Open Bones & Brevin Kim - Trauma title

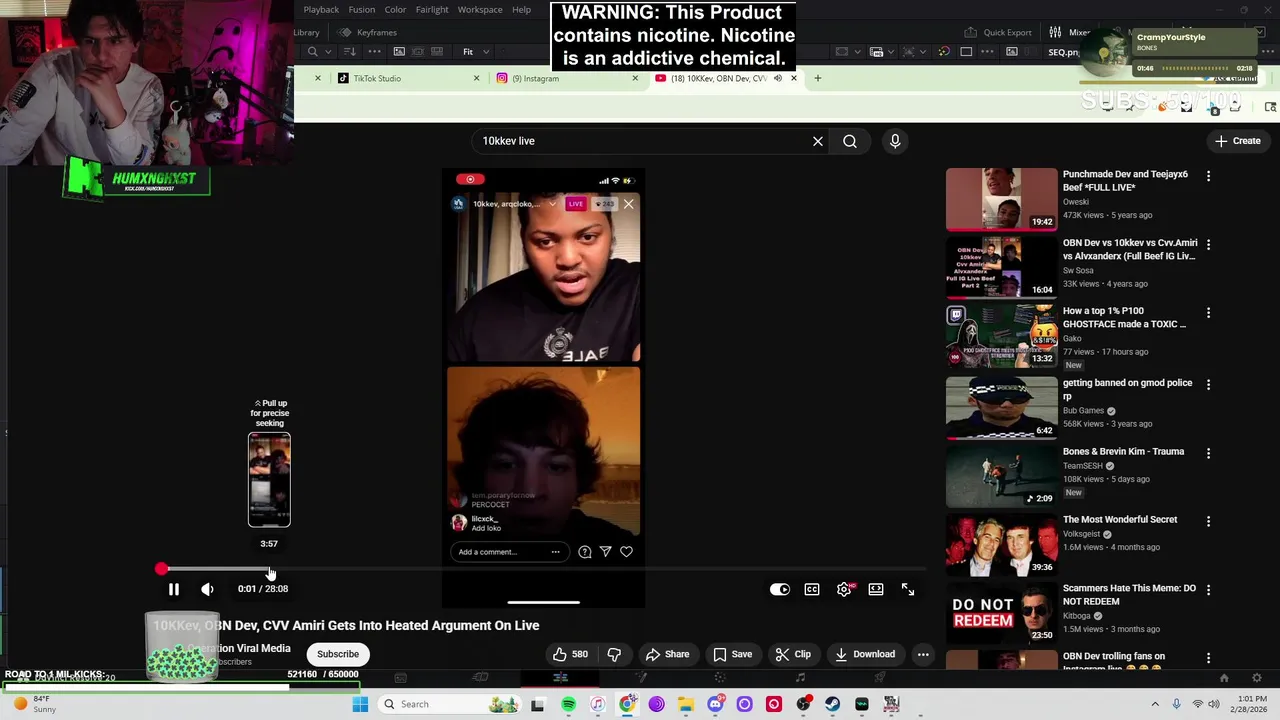(1123, 451)
